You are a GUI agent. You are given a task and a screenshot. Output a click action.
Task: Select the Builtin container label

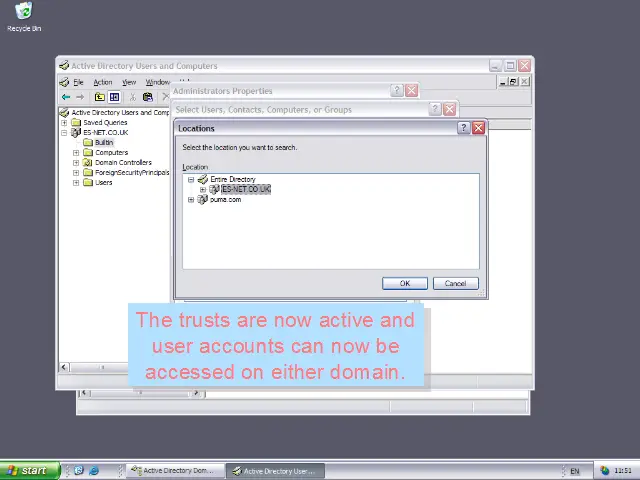point(104,142)
